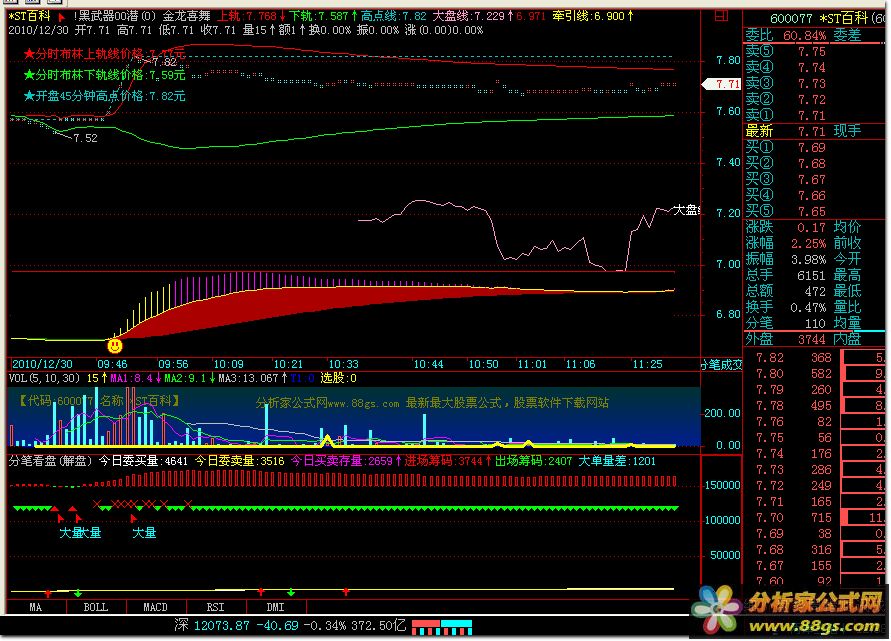The width and height of the screenshot is (891, 641).
Task: Select the RSI indicator tab
Action: (x=215, y=607)
